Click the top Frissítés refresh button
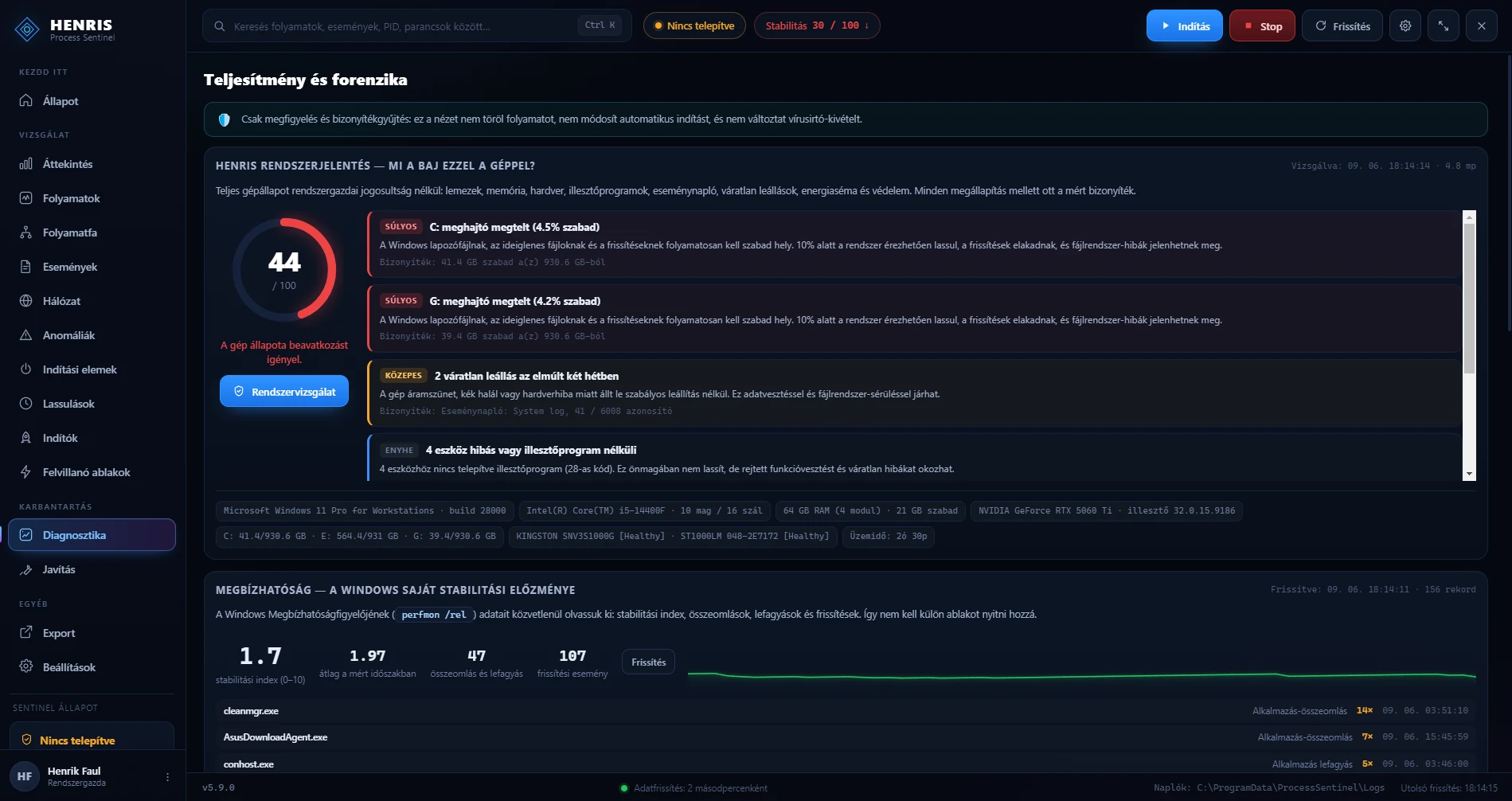The height and width of the screenshot is (801, 1512). [x=1342, y=25]
